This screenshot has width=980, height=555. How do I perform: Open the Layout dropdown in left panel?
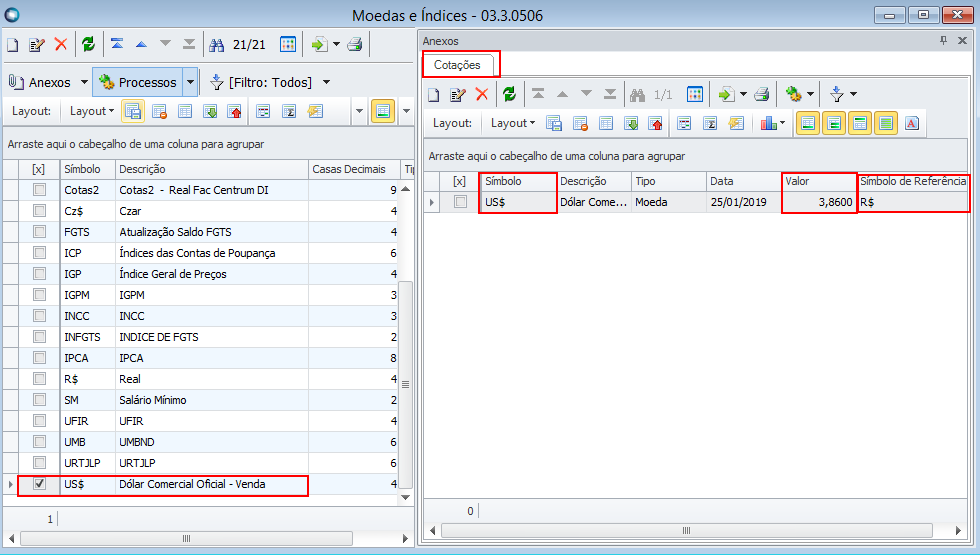click(92, 111)
